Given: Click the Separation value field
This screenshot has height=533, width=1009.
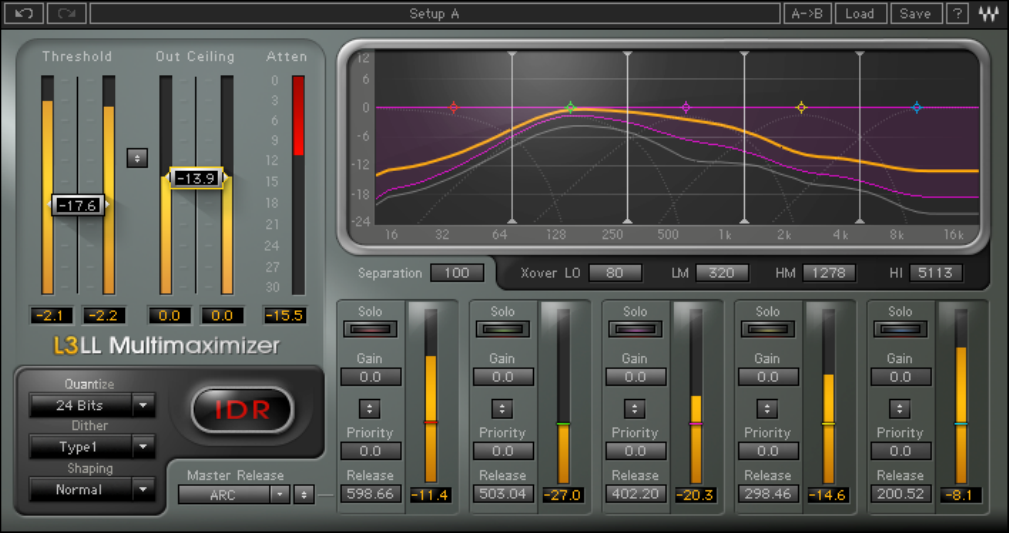Looking at the screenshot, I should 457,273.
